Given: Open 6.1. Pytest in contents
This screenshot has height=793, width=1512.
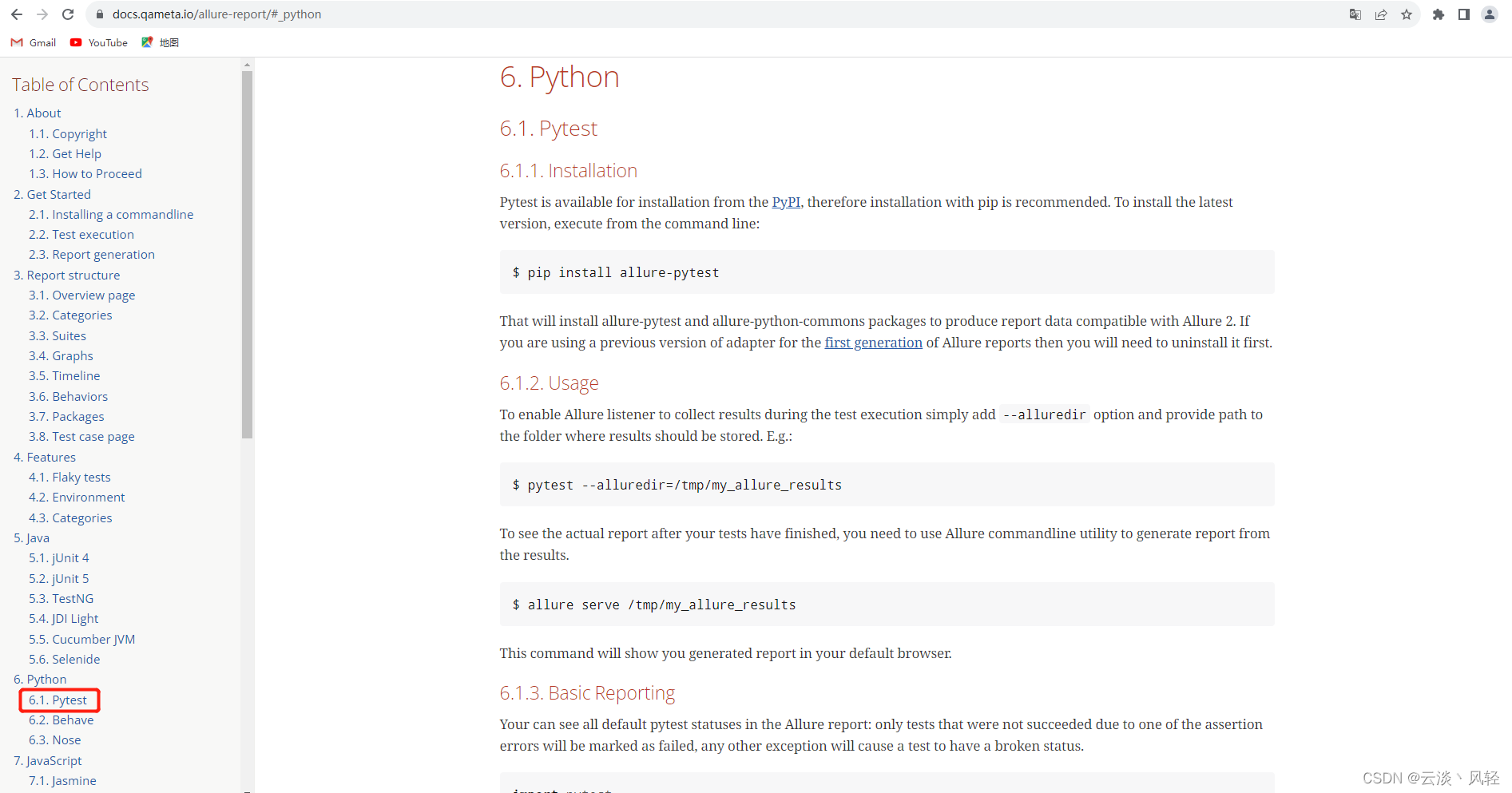Looking at the screenshot, I should coord(58,700).
